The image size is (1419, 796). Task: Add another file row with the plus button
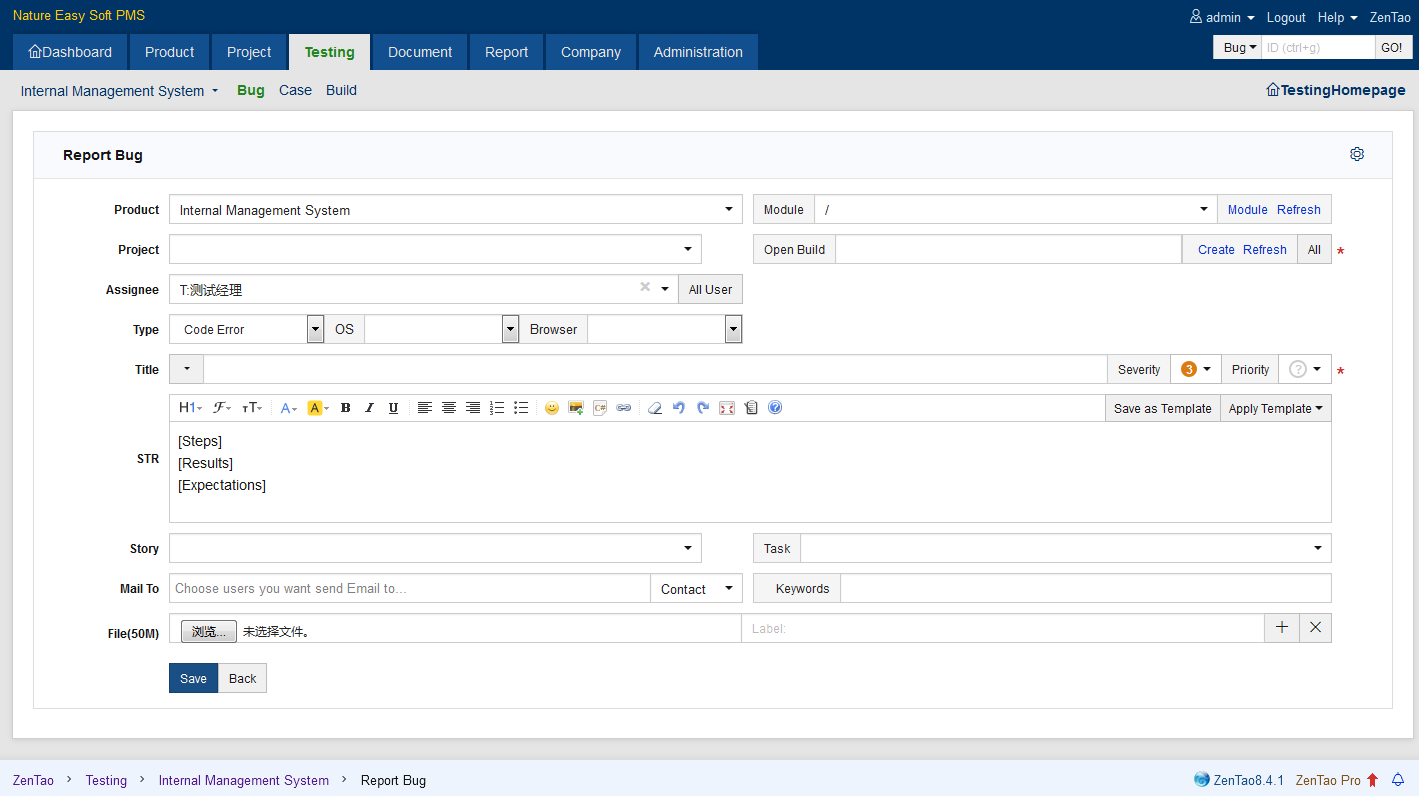[1282, 628]
